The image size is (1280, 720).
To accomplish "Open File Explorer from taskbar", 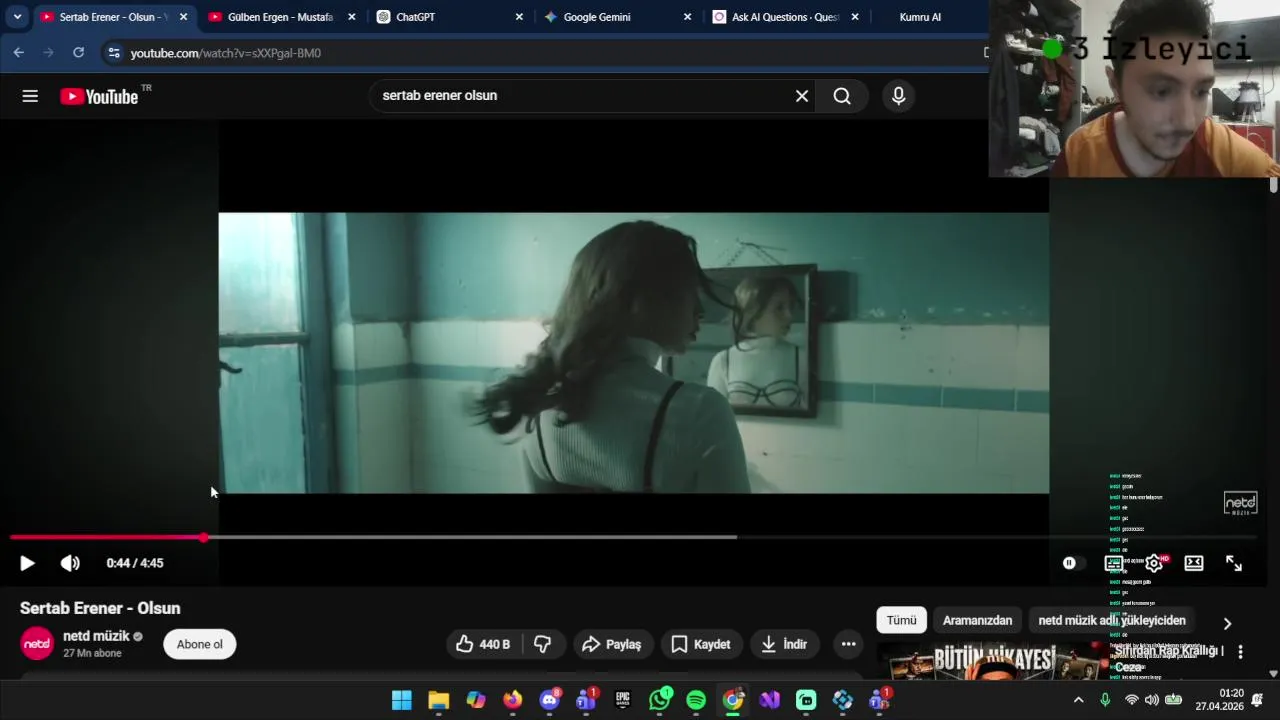I will [x=439, y=700].
